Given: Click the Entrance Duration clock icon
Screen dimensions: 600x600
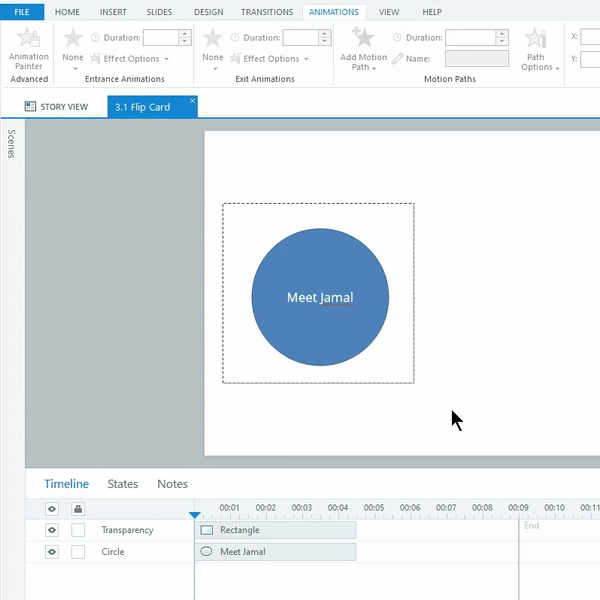Looking at the screenshot, I should click(x=95, y=38).
